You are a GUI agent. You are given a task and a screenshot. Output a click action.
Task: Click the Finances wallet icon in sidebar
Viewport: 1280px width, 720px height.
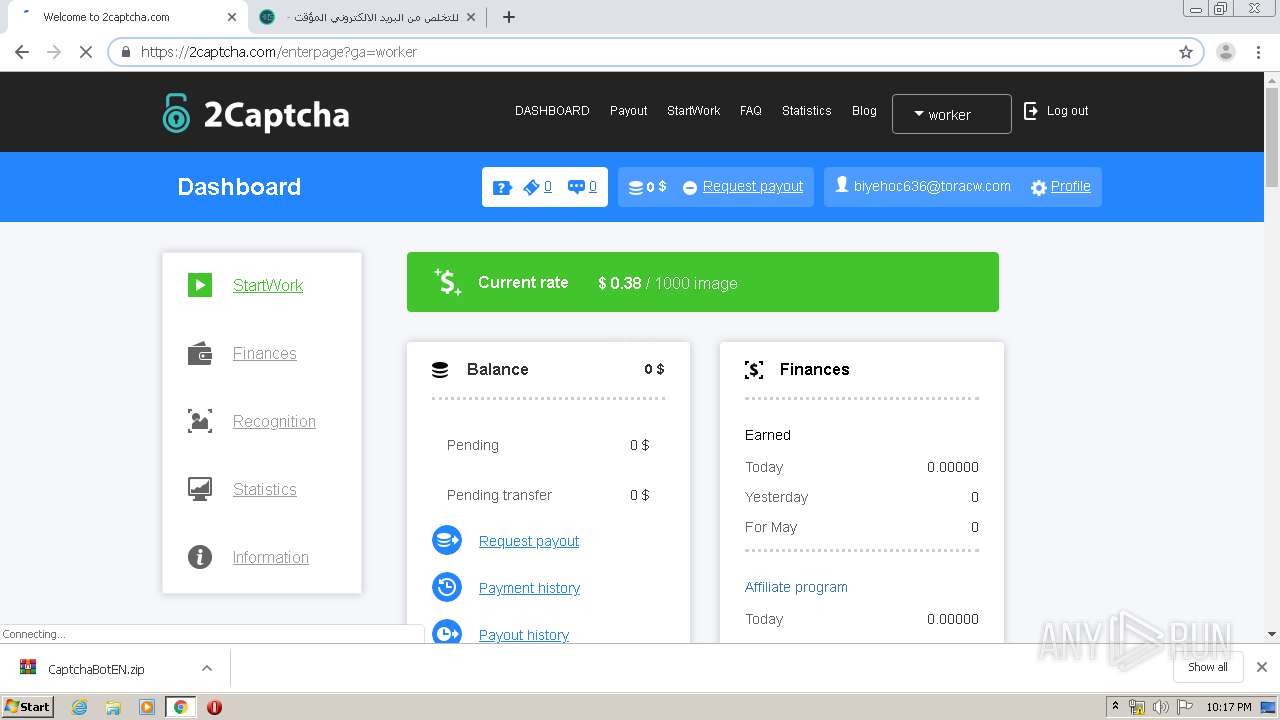(200, 353)
